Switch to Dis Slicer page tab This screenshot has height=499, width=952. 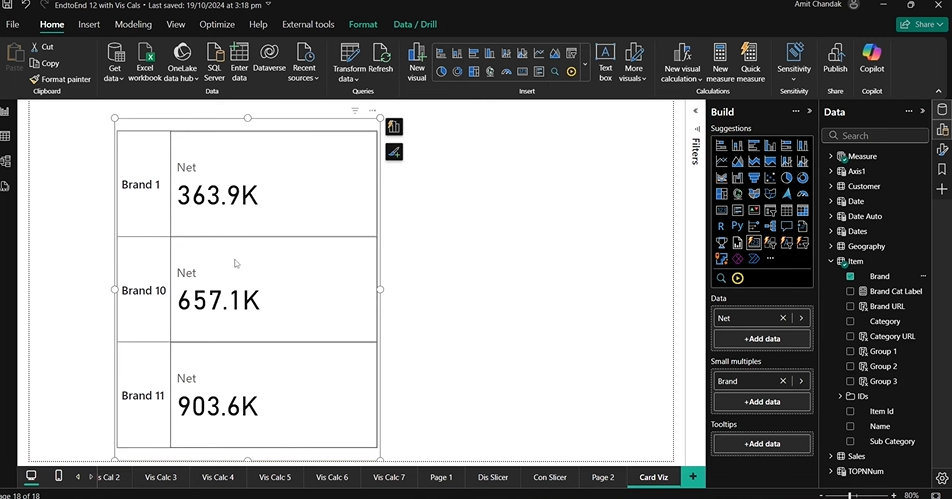(493, 477)
